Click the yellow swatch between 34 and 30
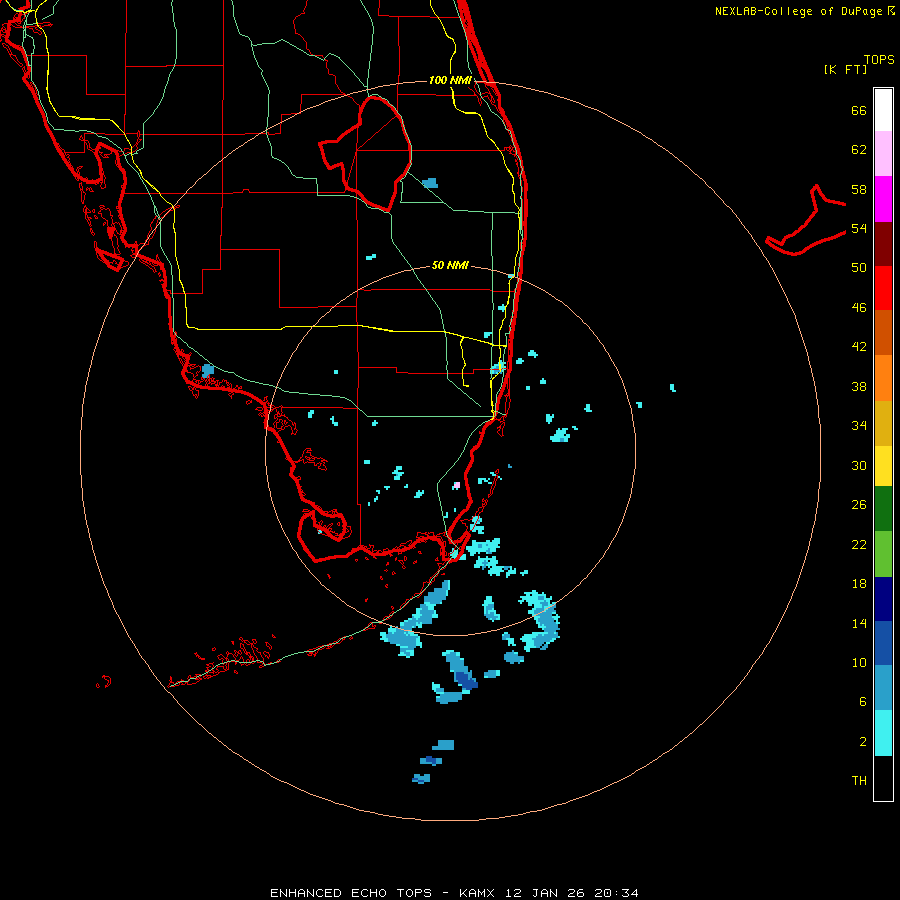The image size is (900, 900). pyautogui.click(x=883, y=466)
